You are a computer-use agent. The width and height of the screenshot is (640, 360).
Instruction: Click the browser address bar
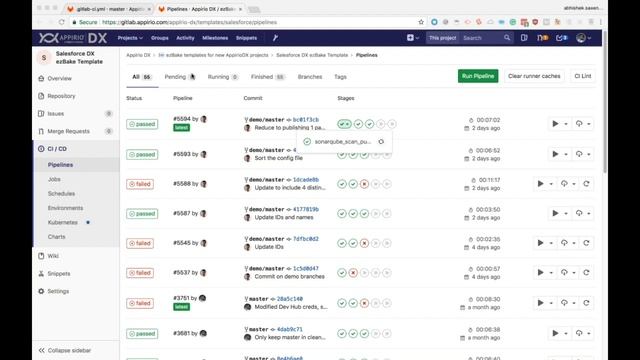pyautogui.click(x=245, y=22)
